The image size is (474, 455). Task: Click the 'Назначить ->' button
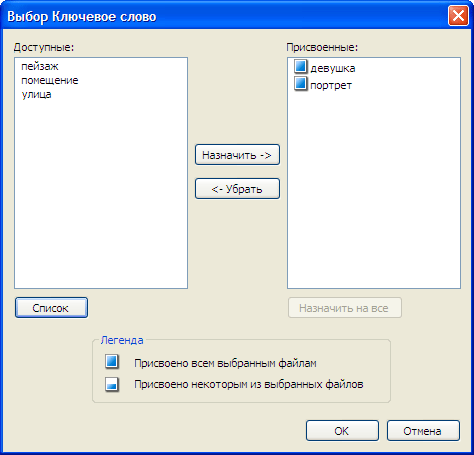tap(237, 155)
